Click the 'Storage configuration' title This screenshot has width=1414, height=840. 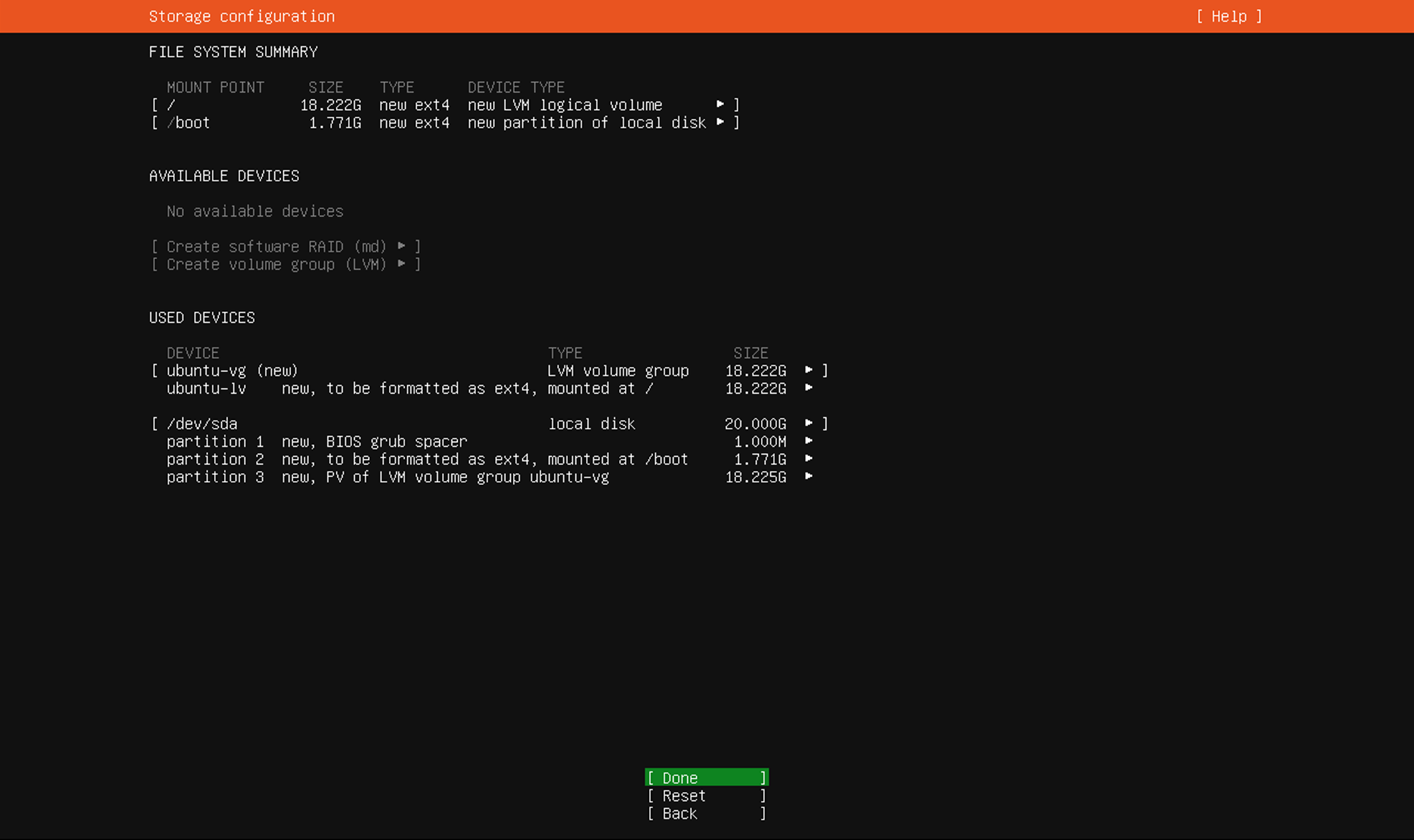tap(242, 16)
